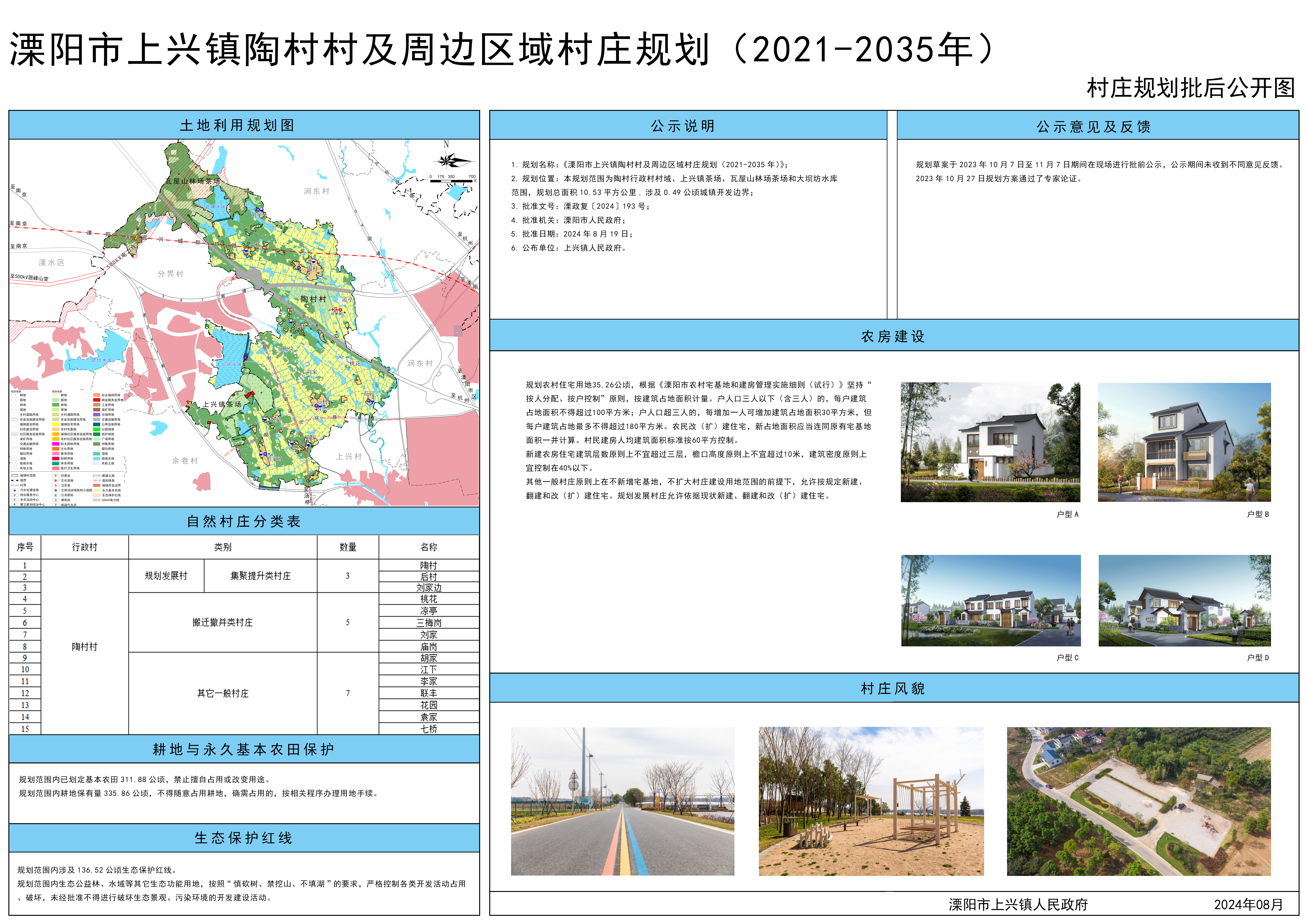Viewport: 1307px width, 924px height.
Task: Click the 上兴镇茶场 label on the map
Action: 222,404
